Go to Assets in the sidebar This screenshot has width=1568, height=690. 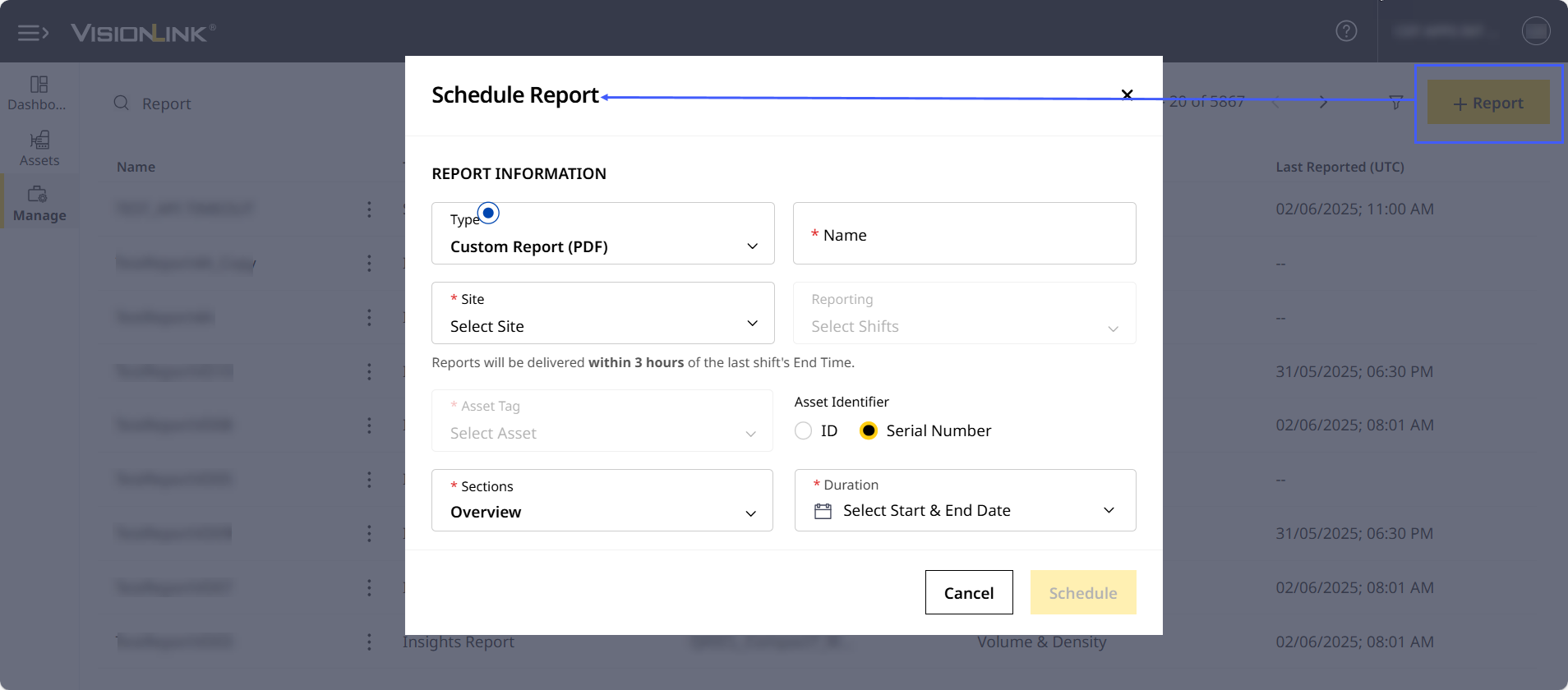click(x=39, y=149)
